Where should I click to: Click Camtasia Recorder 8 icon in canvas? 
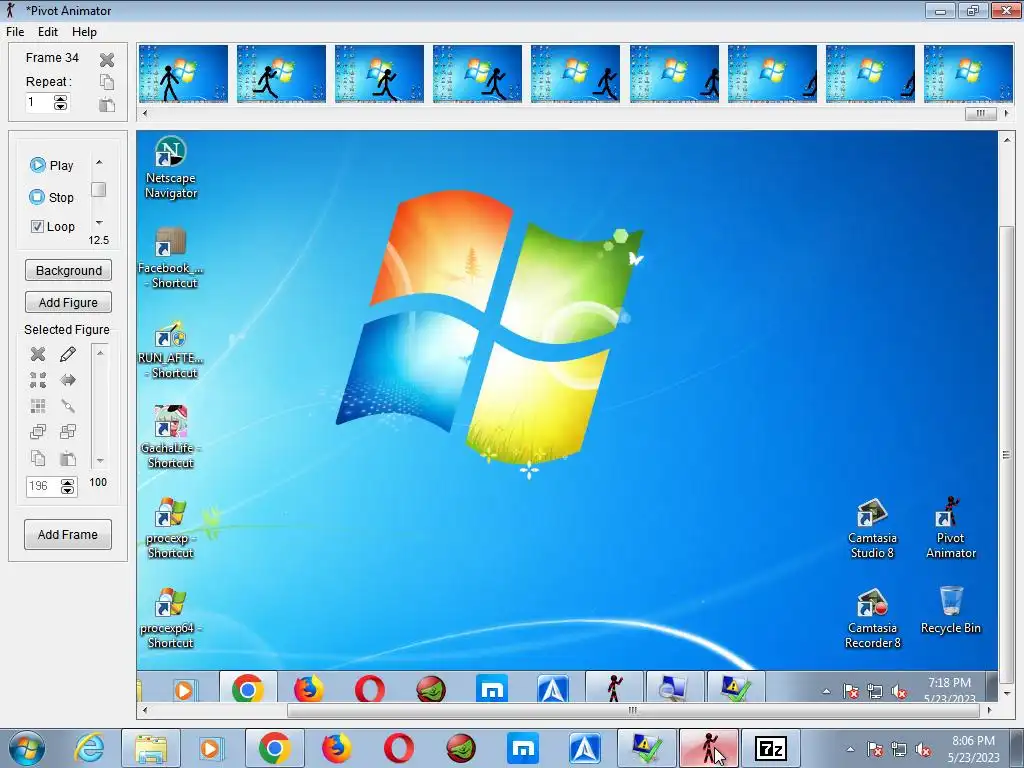pyautogui.click(x=872, y=618)
